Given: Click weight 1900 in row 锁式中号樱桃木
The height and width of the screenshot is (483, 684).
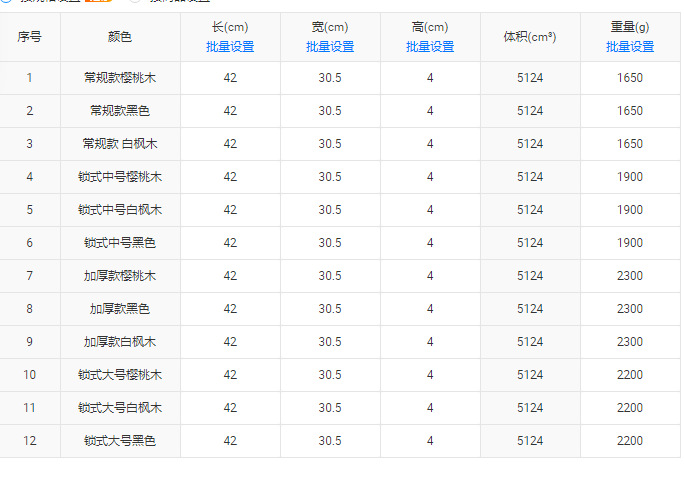Looking at the screenshot, I should (x=629, y=177).
